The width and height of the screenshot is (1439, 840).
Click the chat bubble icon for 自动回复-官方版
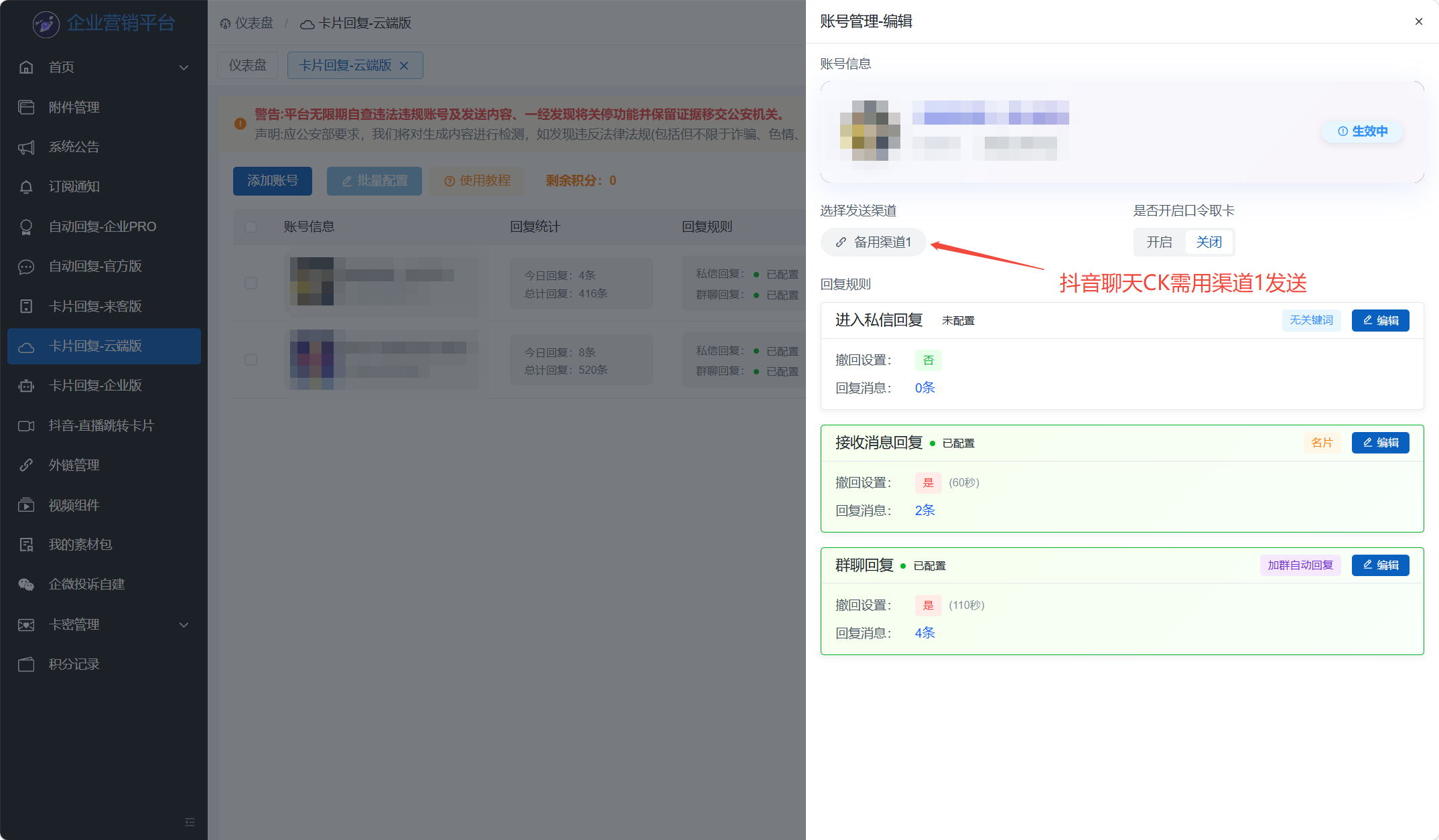coord(26,266)
